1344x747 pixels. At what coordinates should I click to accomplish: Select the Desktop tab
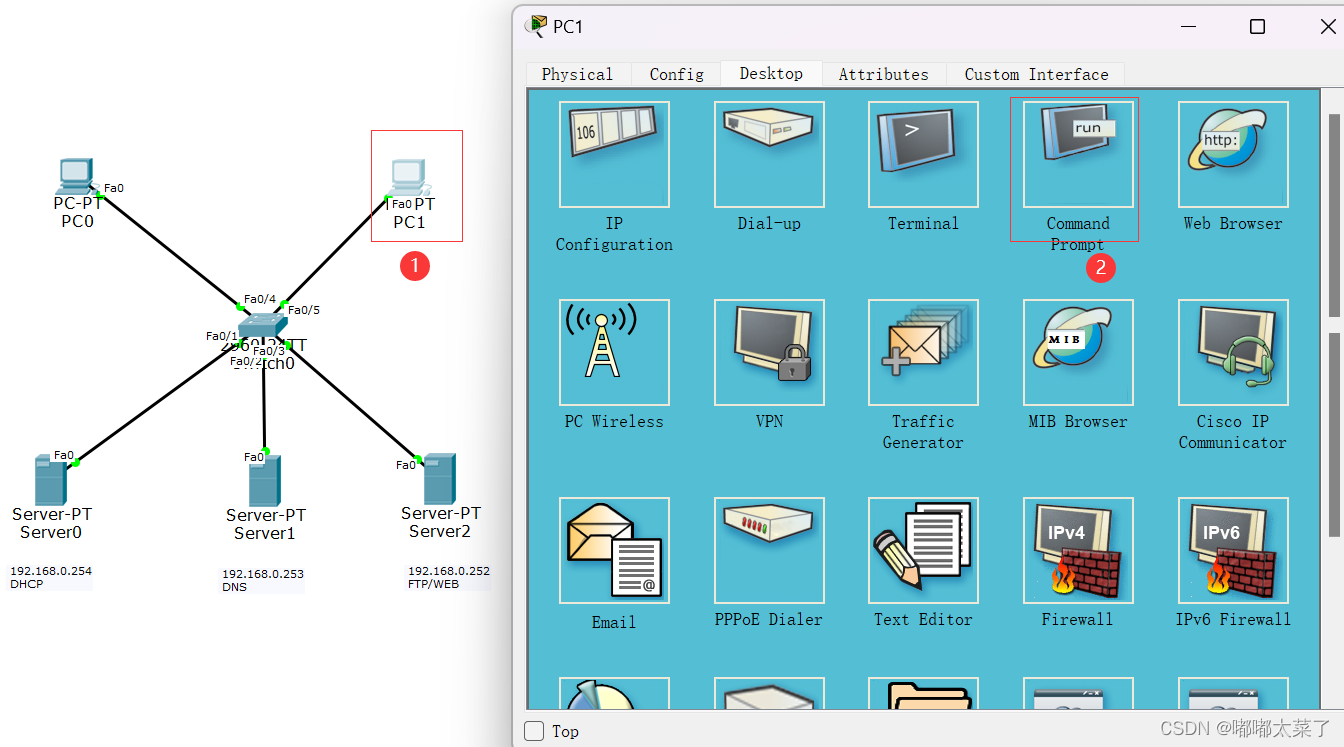771,73
